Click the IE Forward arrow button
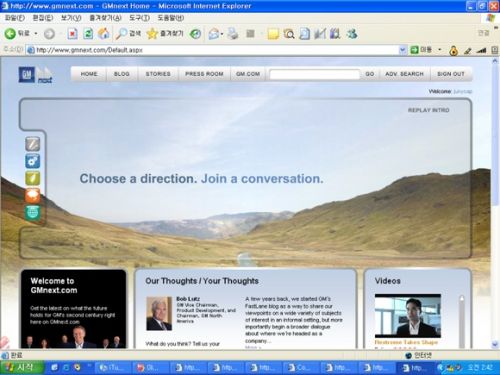This screenshot has width=500, height=375. [49, 34]
